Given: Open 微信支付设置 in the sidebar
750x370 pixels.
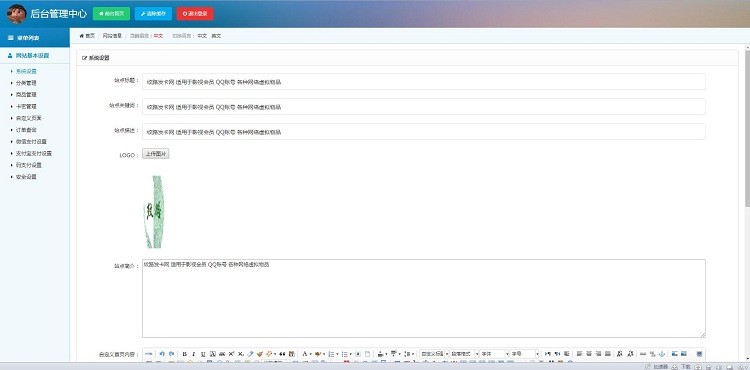Looking at the screenshot, I should tap(31, 141).
